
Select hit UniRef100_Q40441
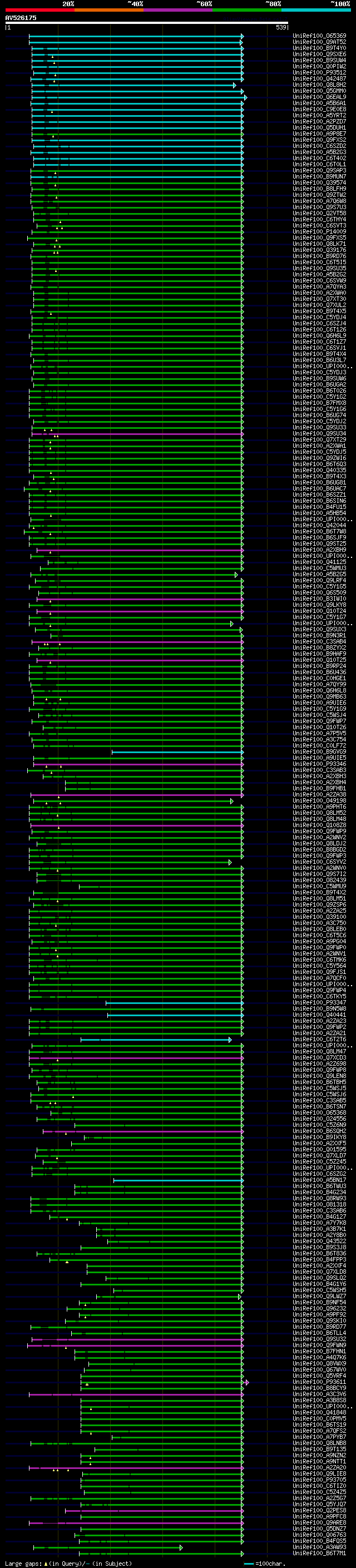319,1015
